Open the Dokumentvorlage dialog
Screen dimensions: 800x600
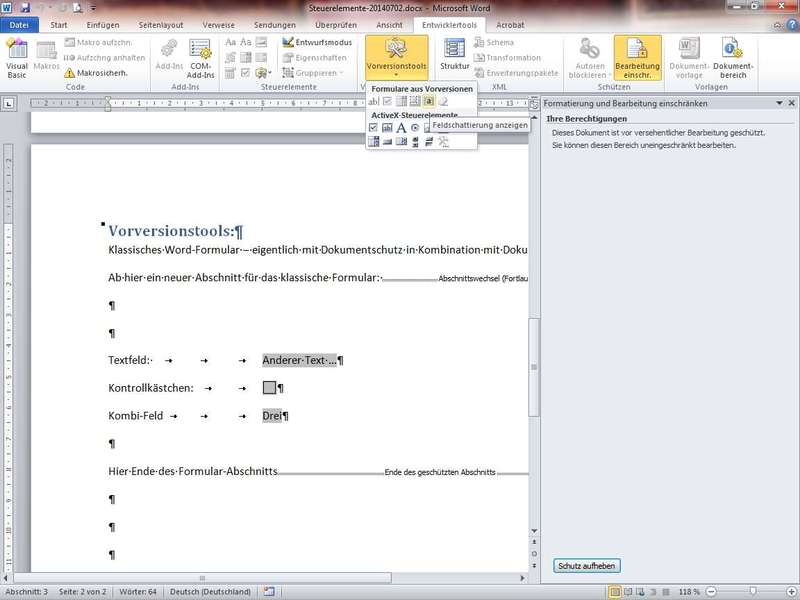pyautogui.click(x=689, y=59)
